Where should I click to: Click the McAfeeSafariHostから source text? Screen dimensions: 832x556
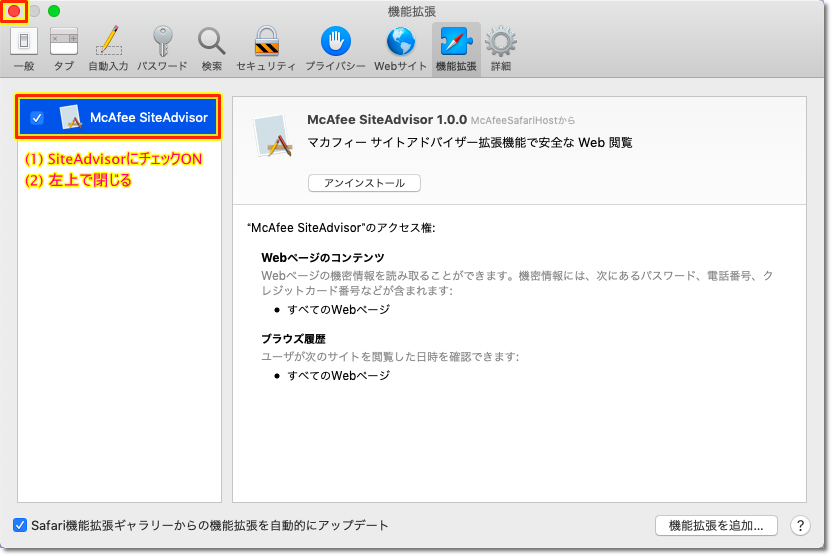click(x=523, y=121)
